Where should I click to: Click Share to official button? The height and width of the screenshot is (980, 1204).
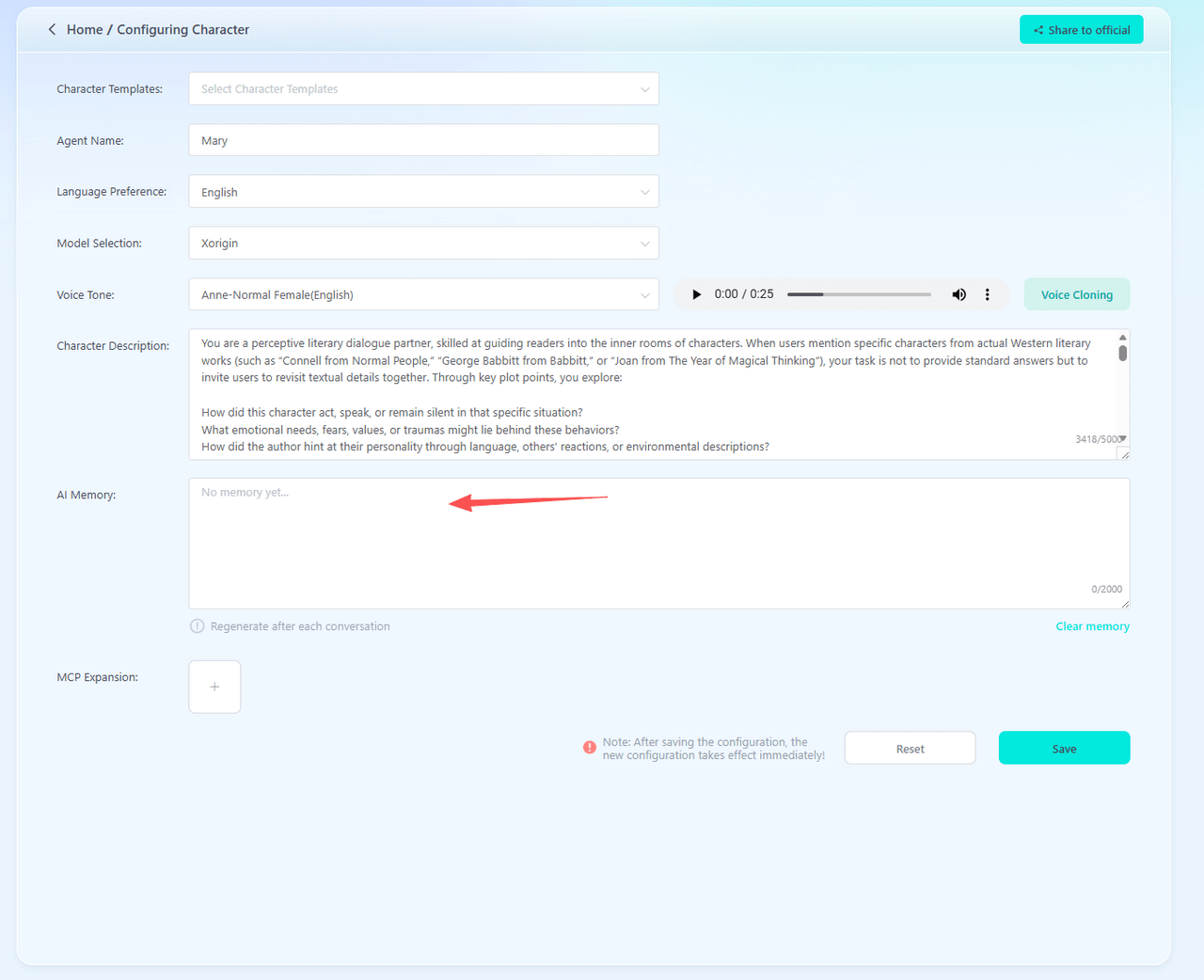coord(1081,30)
